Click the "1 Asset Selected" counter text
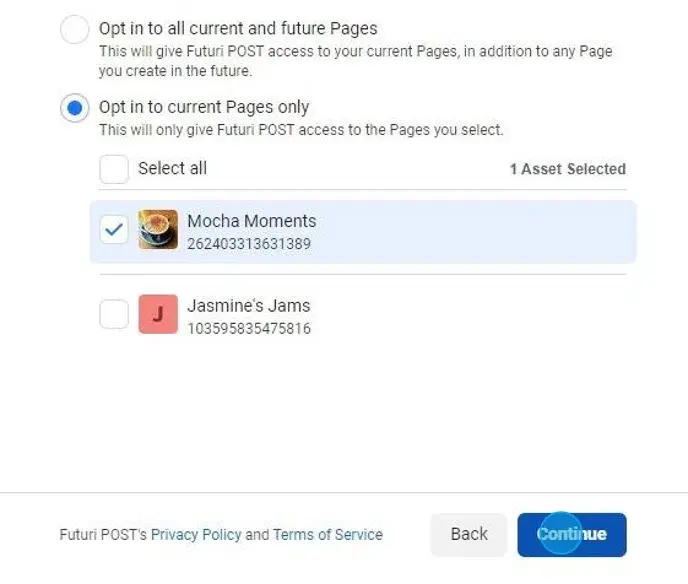This screenshot has width=688, height=584. click(x=567, y=169)
